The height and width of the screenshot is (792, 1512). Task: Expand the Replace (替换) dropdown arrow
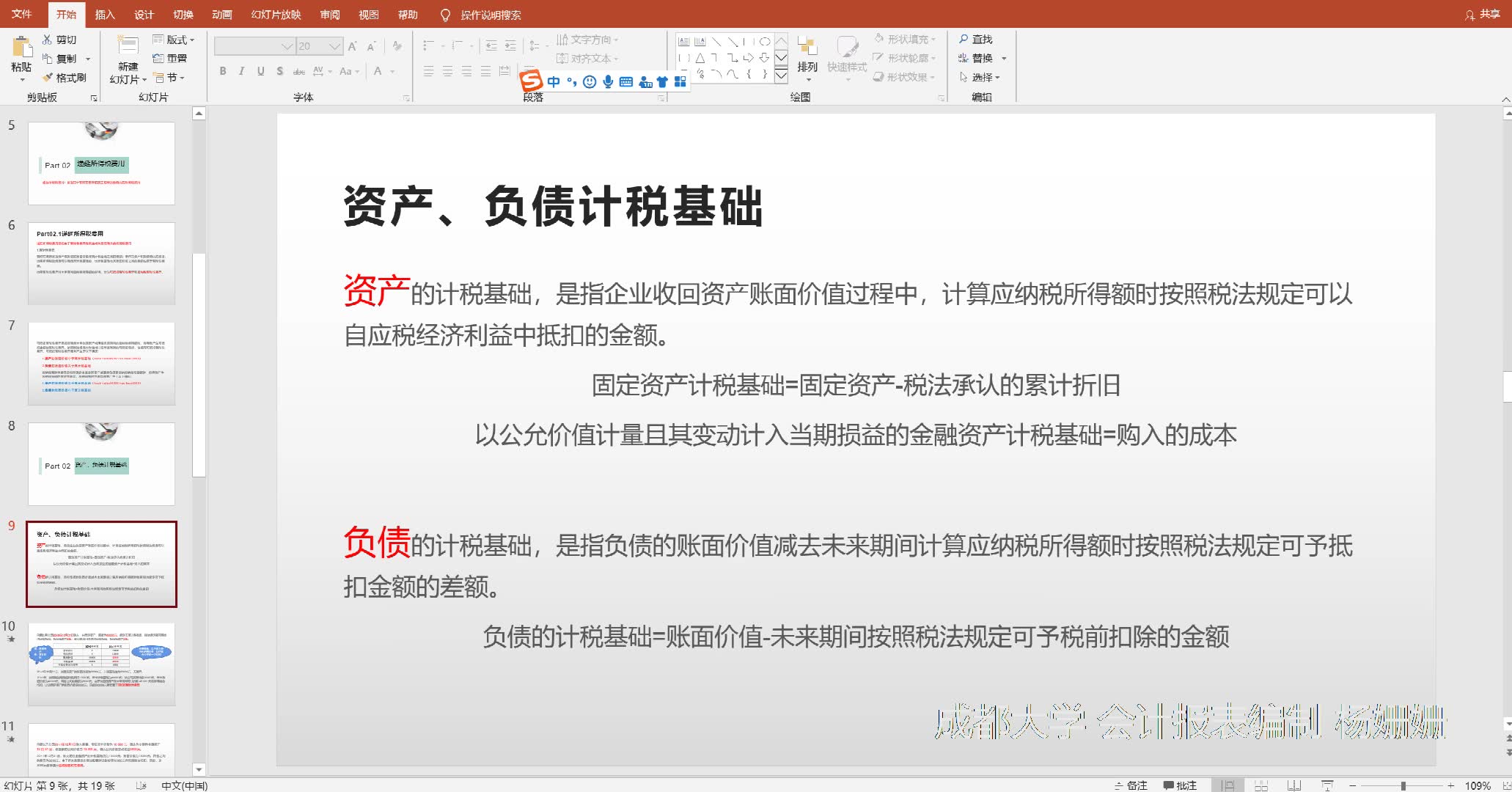(1004, 59)
